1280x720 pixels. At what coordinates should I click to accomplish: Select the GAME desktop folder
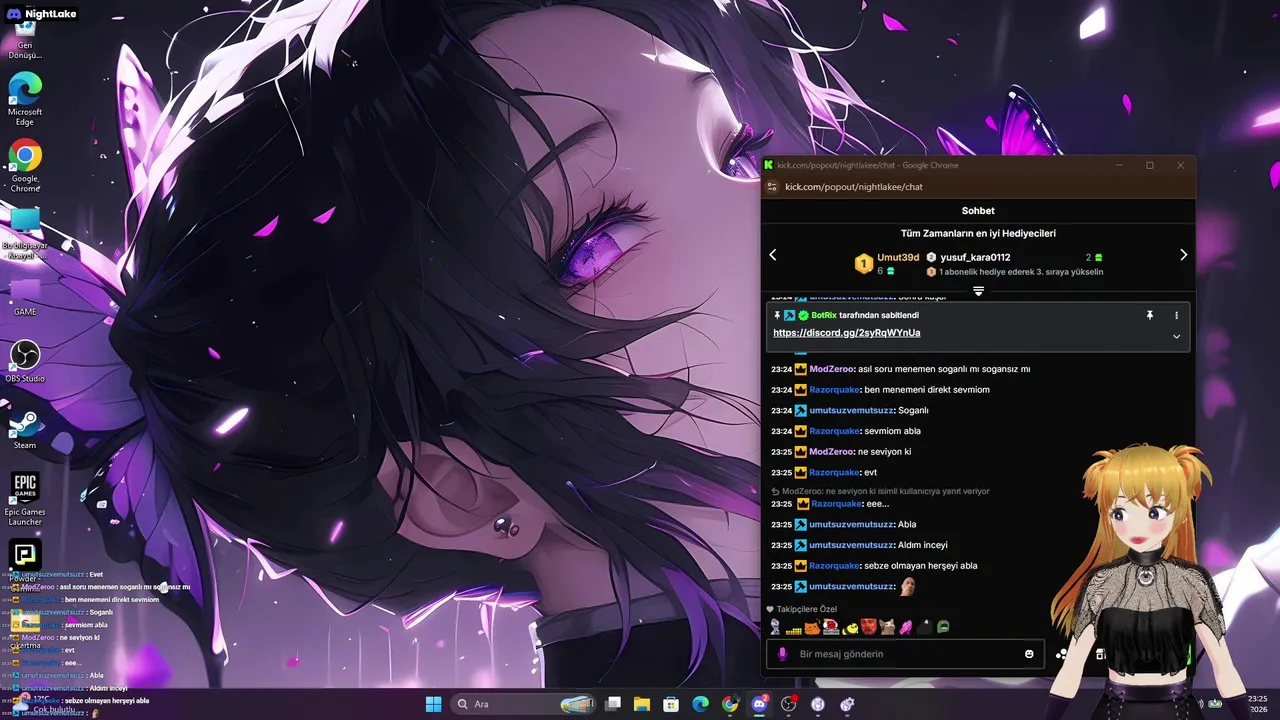[x=25, y=297]
